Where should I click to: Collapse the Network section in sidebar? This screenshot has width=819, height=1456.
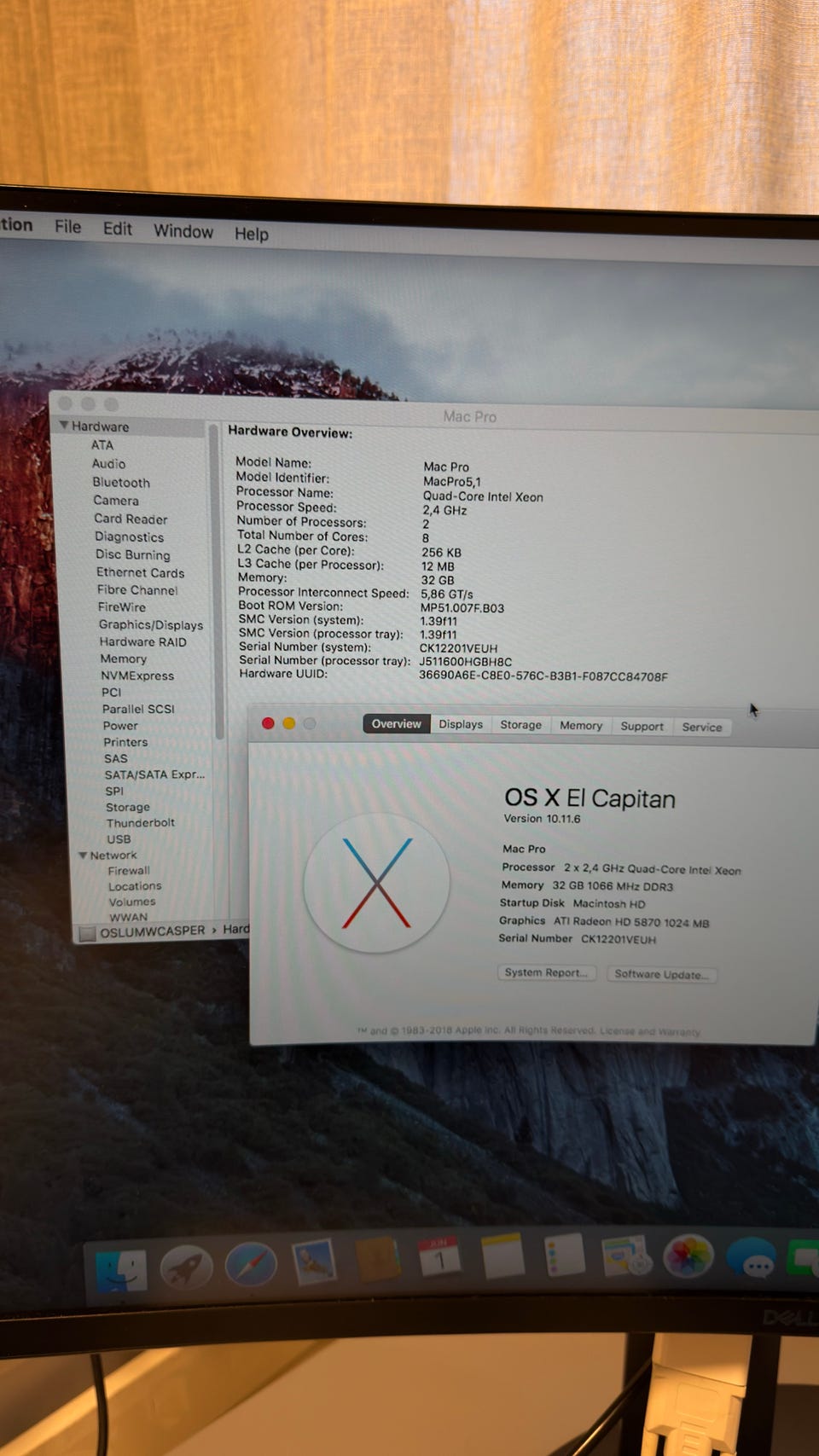(83, 855)
